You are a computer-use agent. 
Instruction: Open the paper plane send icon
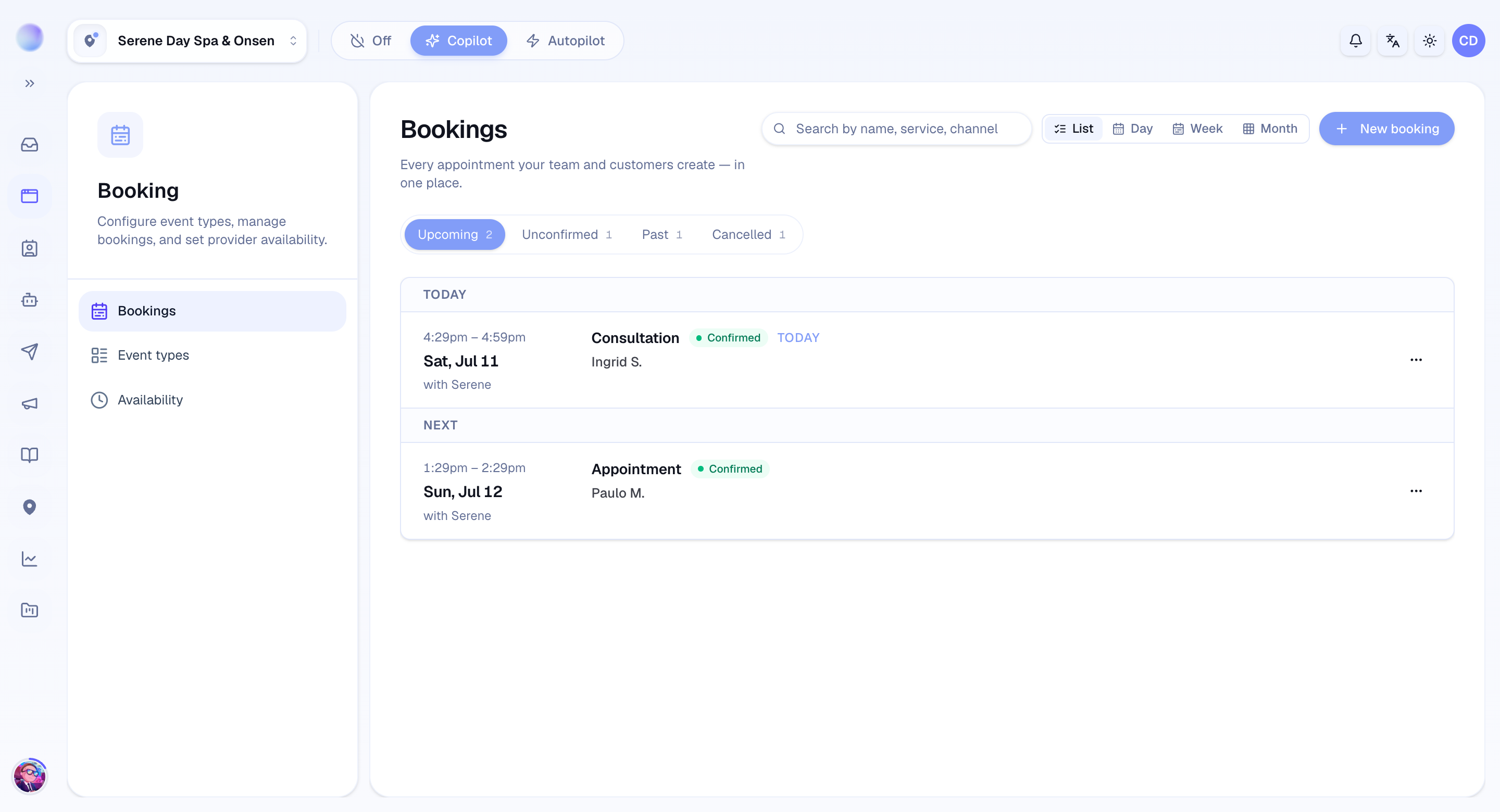(29, 351)
